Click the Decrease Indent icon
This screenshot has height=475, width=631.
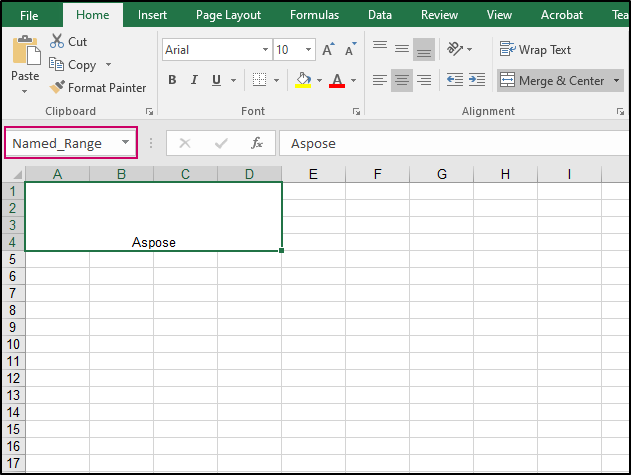click(x=455, y=80)
